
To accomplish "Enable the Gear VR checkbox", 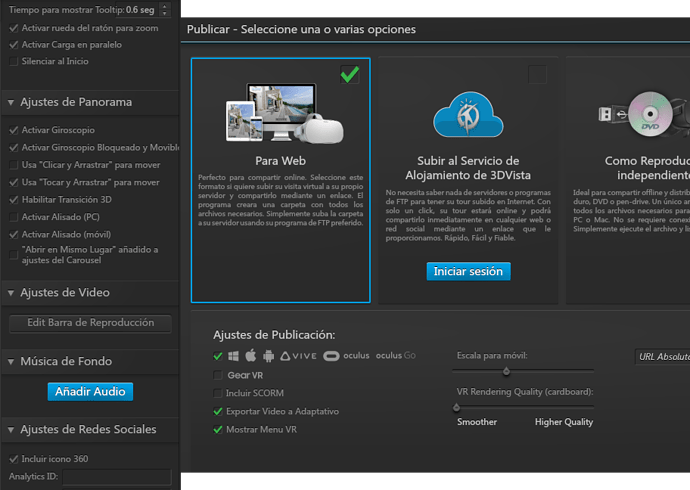I will [x=218, y=375].
